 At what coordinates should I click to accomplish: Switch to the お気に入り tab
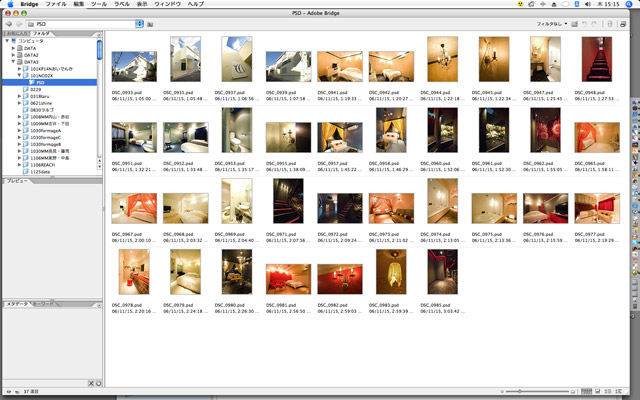[16, 33]
